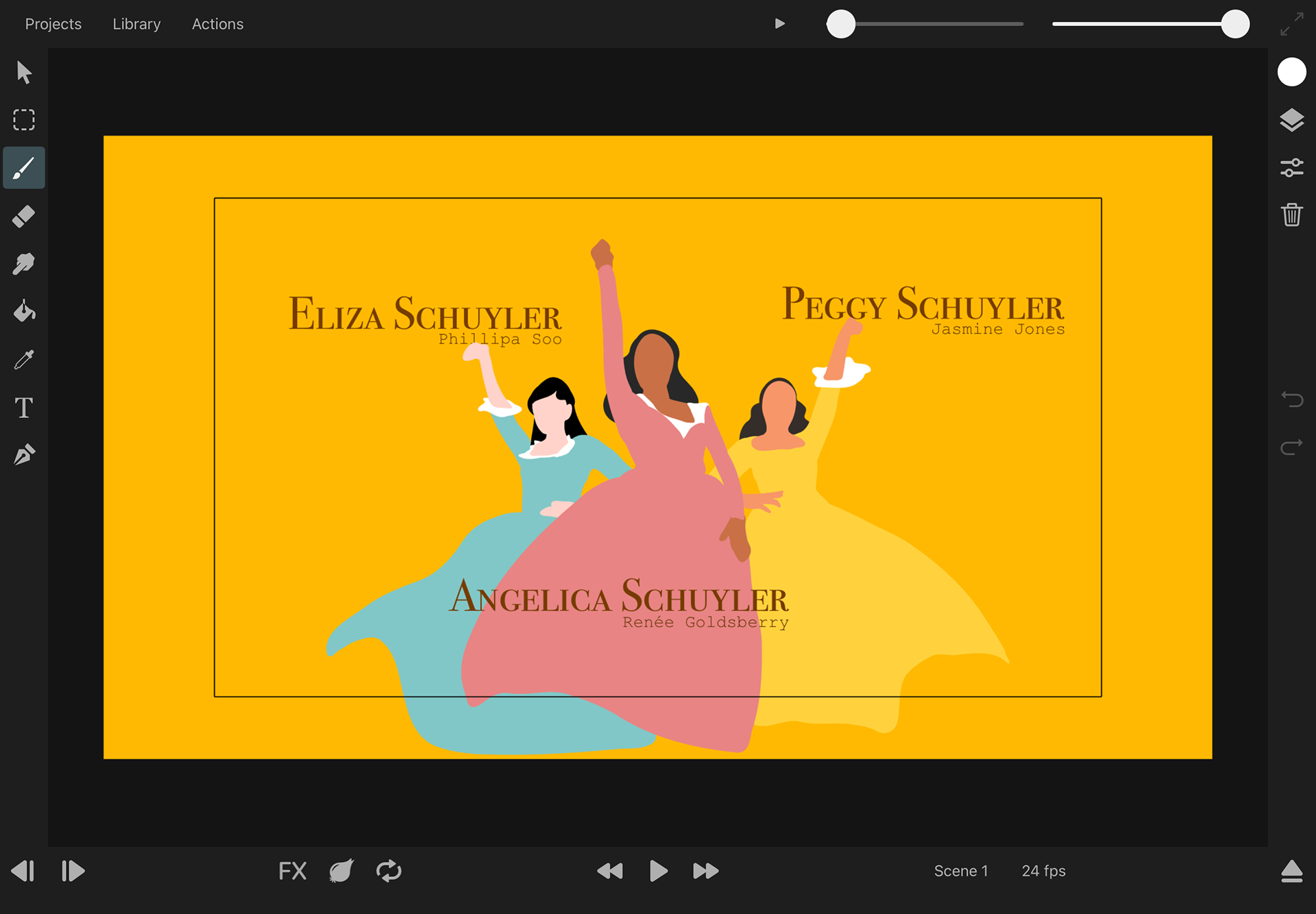Toggle fullscreen with the expand arrows
The image size is (1316, 914).
point(1291,24)
